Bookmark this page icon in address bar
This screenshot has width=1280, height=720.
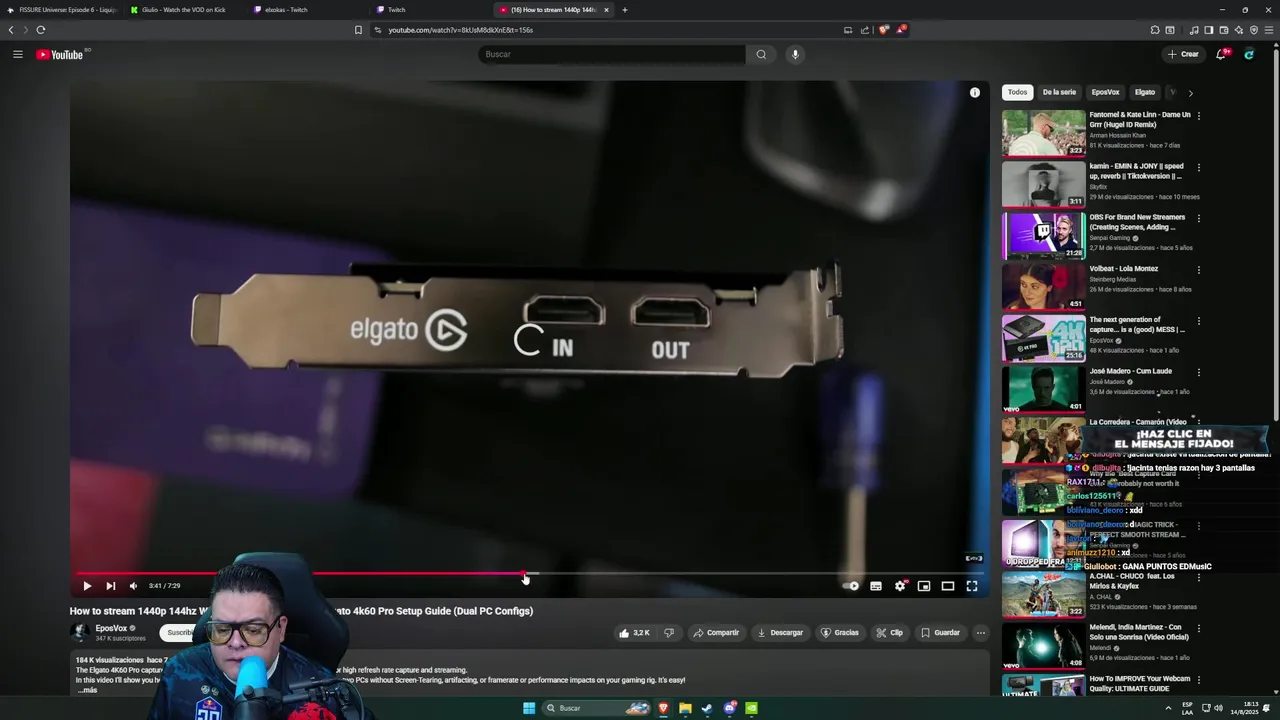358,30
